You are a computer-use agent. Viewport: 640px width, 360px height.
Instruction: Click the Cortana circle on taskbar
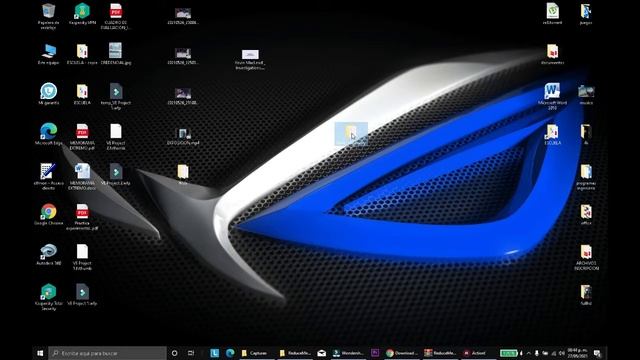pyautogui.click(x=175, y=353)
